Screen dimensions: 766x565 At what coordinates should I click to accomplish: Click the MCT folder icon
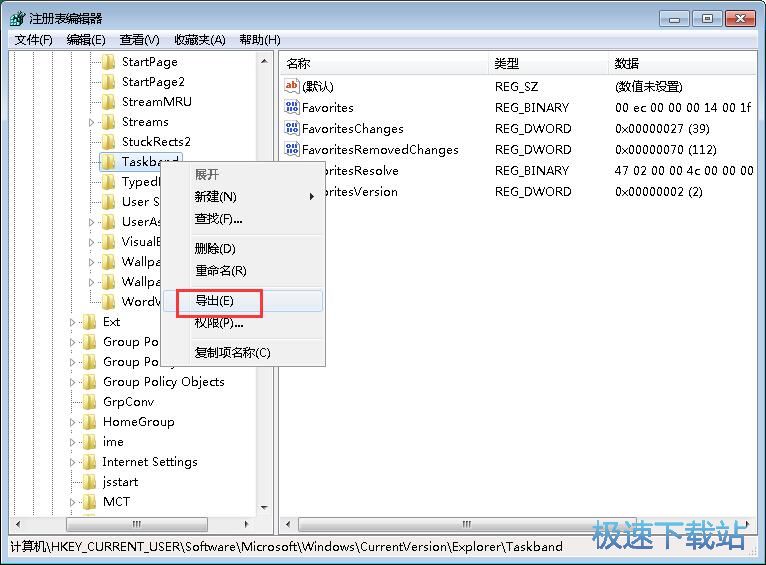click(x=89, y=502)
